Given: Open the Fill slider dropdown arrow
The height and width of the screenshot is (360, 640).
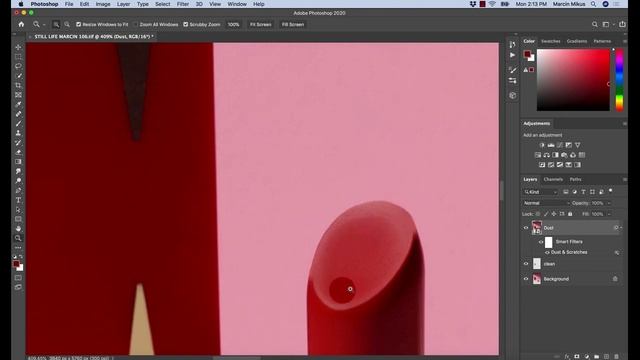Looking at the screenshot, I should point(609,214).
